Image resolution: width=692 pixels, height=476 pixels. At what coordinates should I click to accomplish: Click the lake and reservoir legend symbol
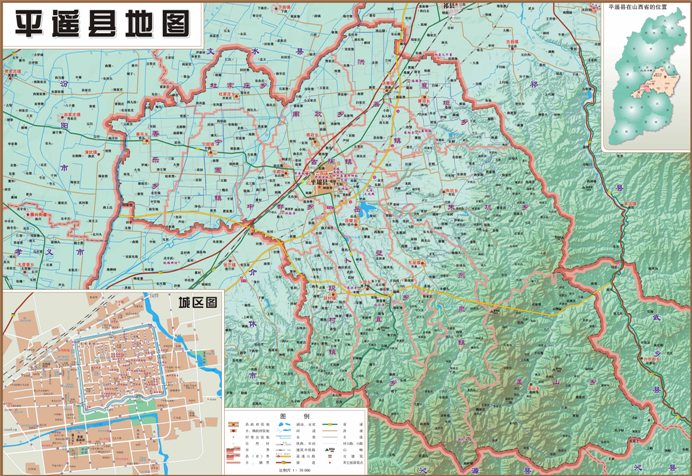284,424
